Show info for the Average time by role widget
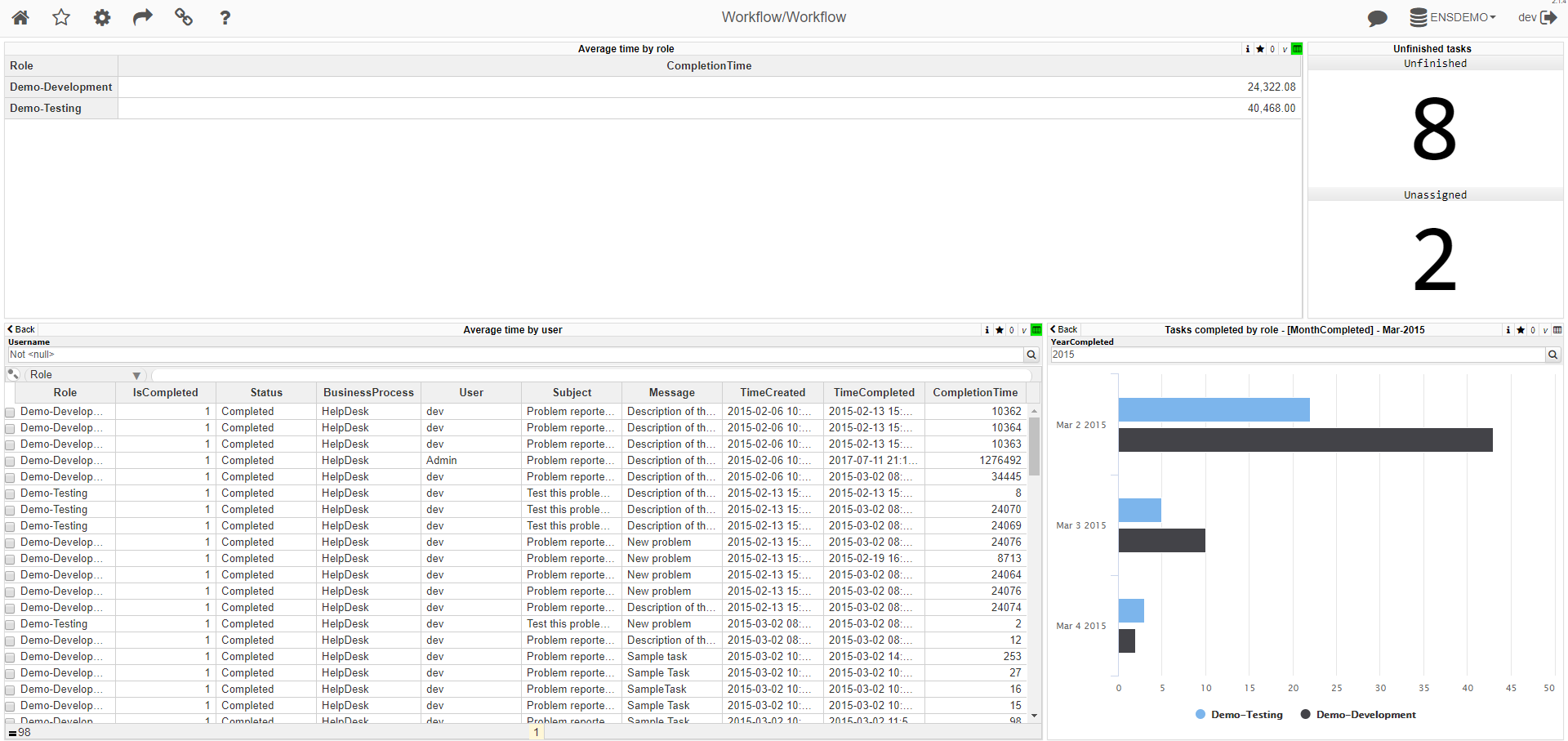 (1247, 48)
